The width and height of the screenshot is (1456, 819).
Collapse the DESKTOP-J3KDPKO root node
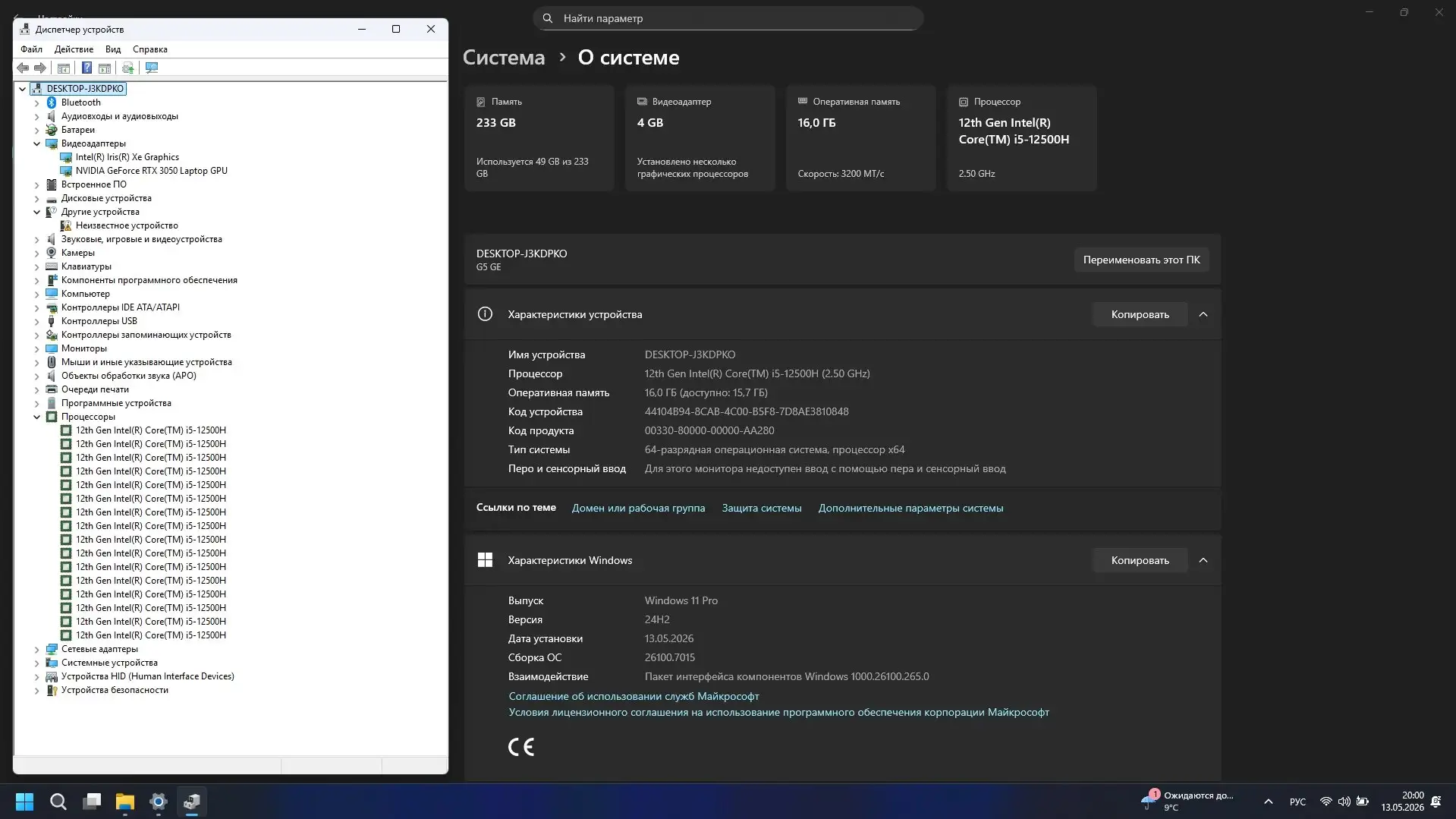(x=23, y=89)
